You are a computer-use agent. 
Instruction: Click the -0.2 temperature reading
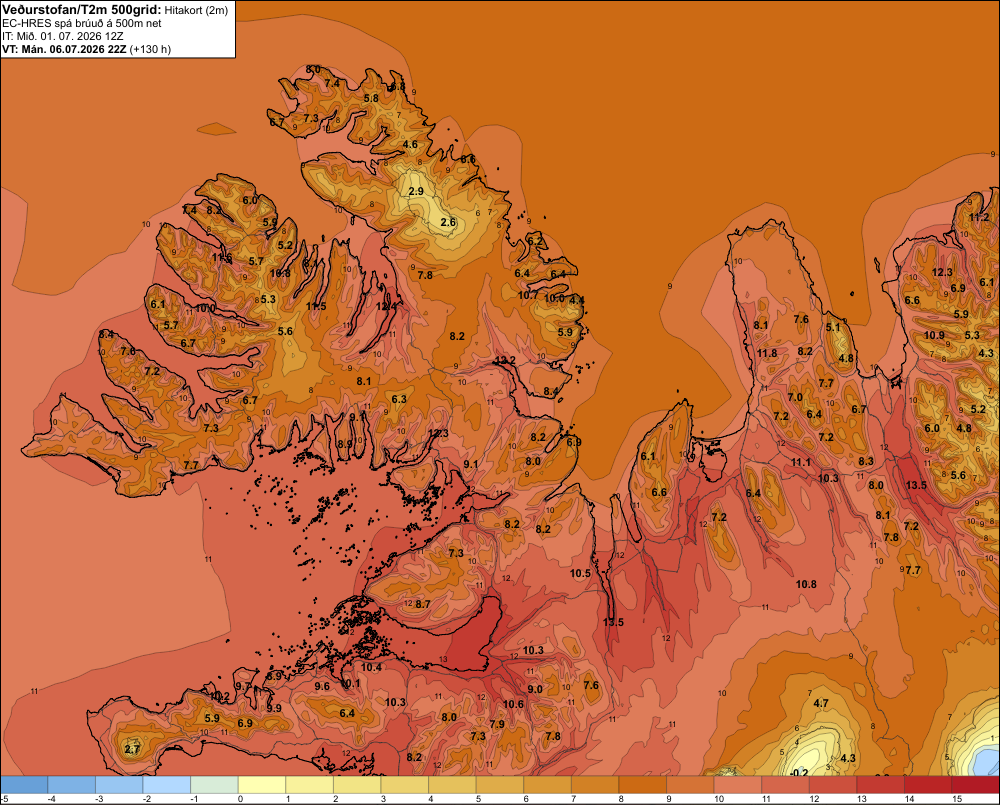[x=798, y=773]
